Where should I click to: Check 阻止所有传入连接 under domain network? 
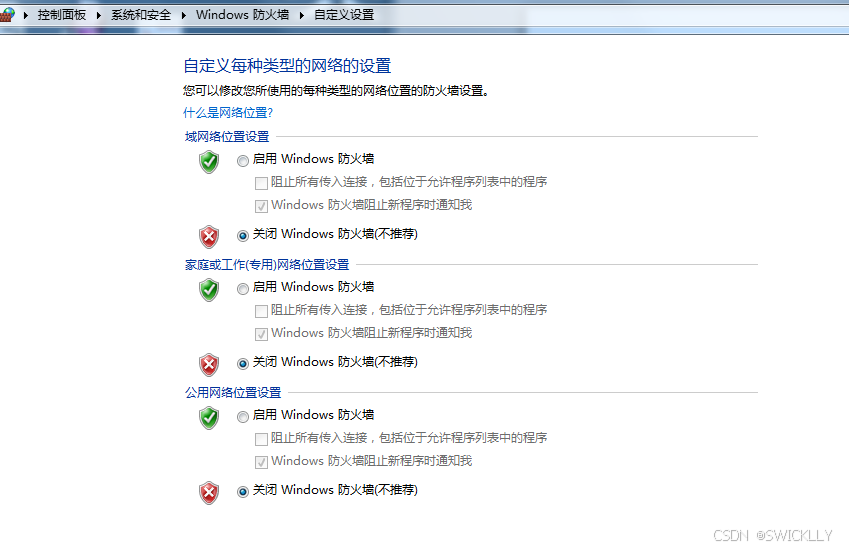coord(262,183)
